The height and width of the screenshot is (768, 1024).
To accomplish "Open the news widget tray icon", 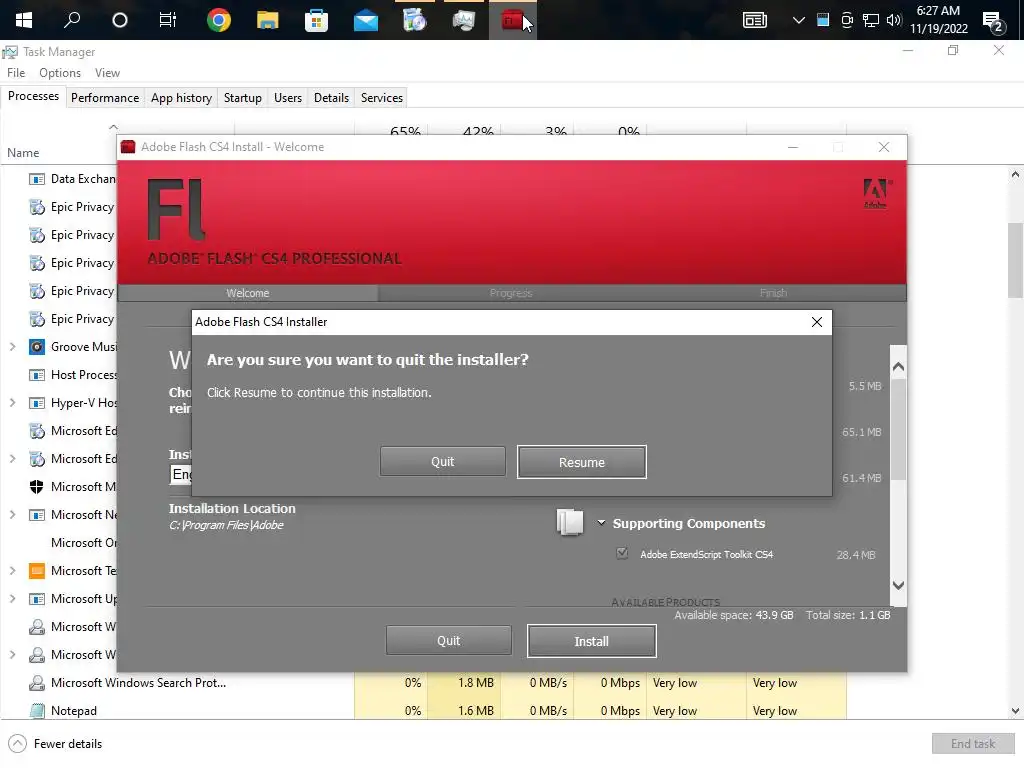I will pos(754,20).
